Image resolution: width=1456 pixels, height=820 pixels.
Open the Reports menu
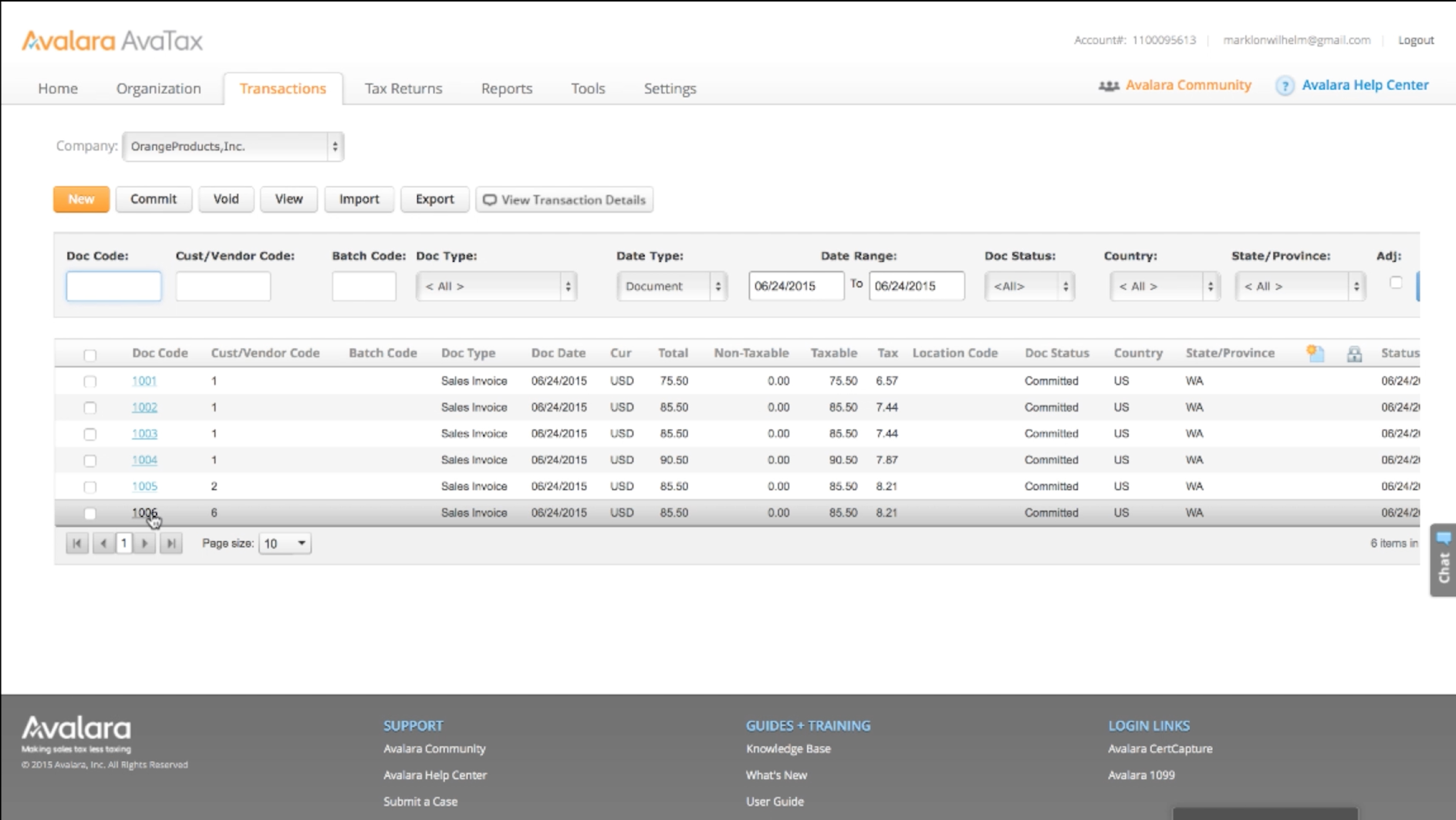pos(506,88)
